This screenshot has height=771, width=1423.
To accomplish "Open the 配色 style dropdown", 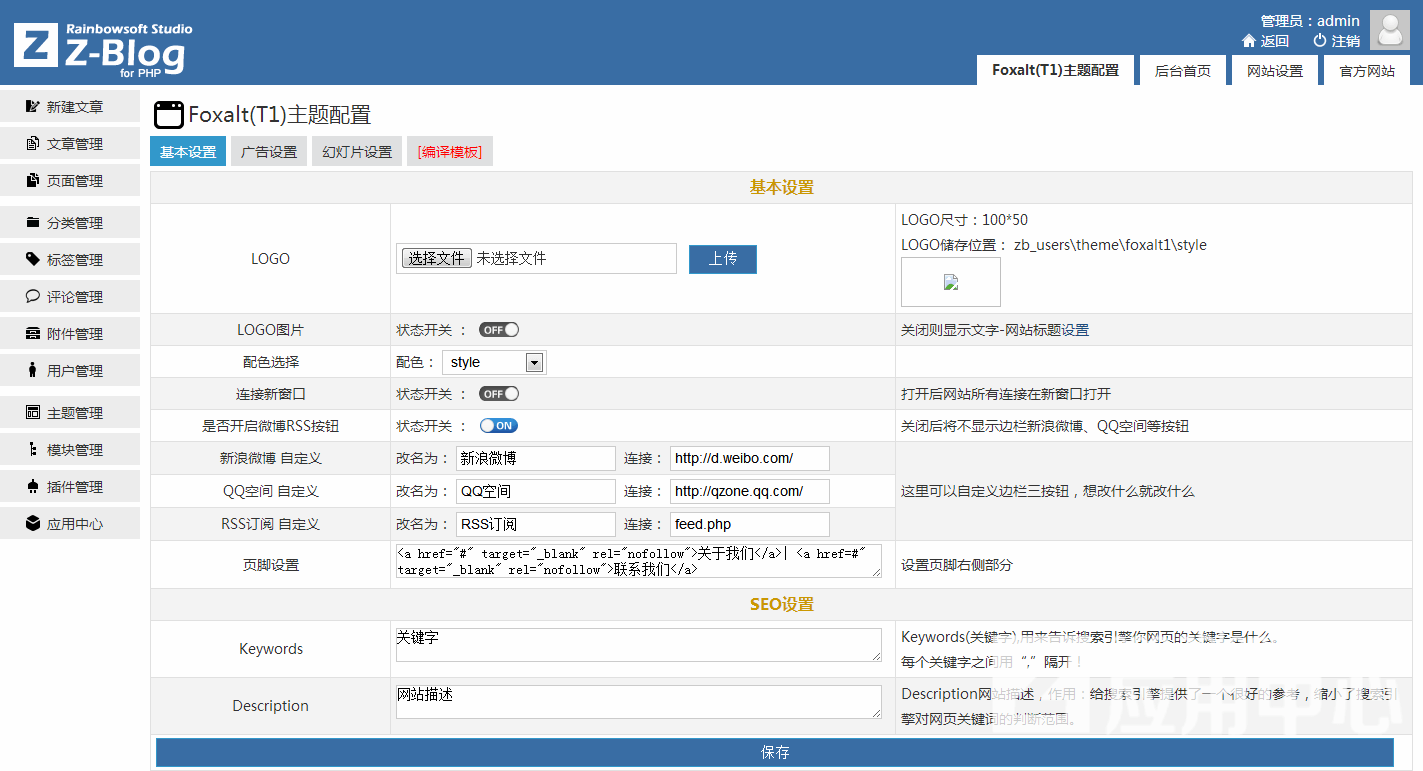I will [x=494, y=362].
